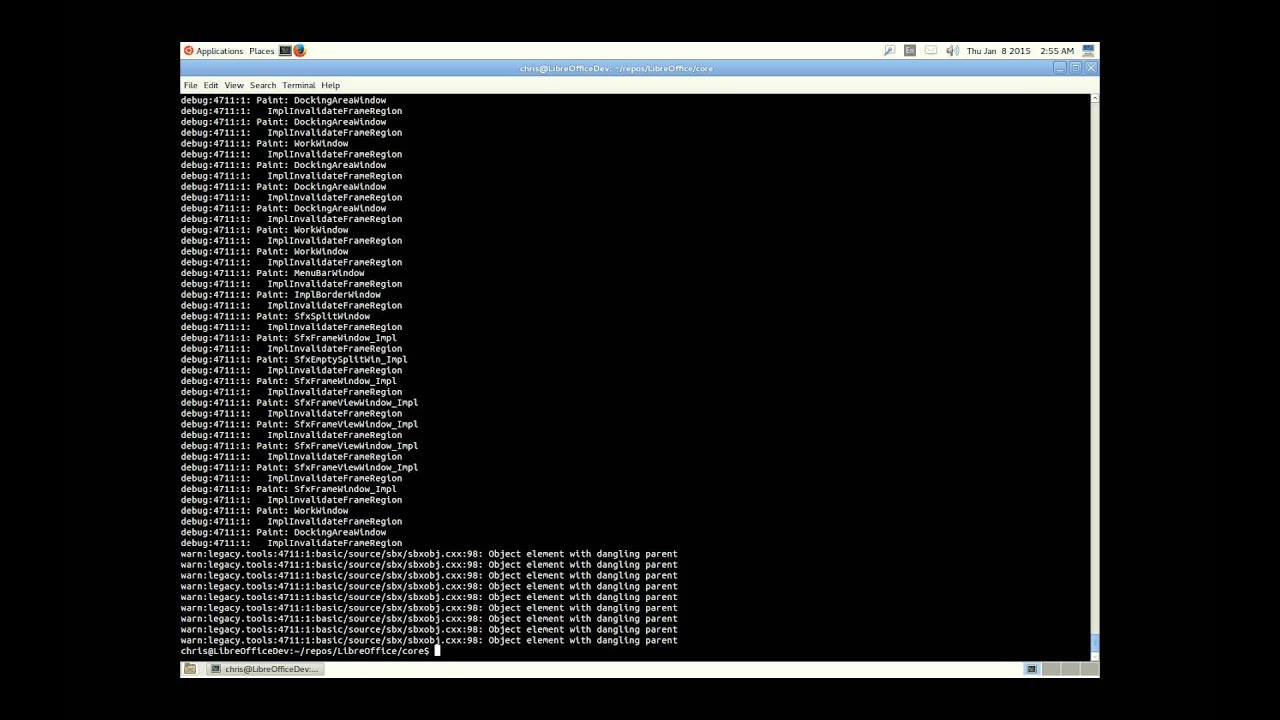Click the search magnifier tray icon
Screen dimensions: 1280x720
point(889,51)
